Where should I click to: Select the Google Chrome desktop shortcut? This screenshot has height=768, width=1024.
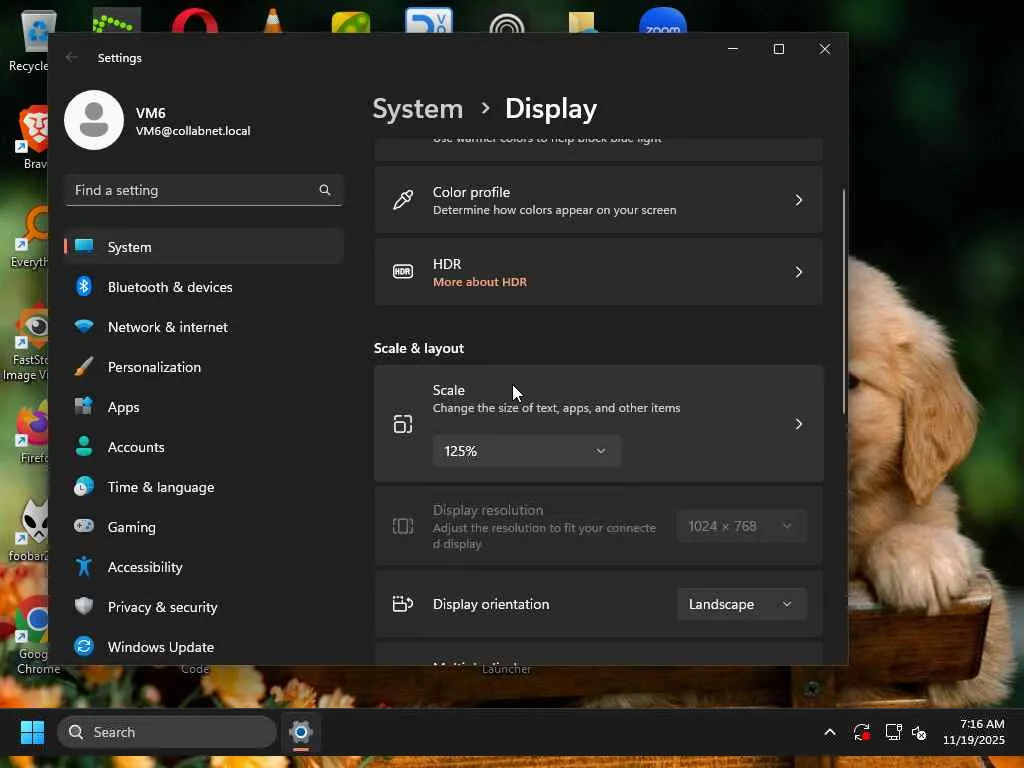pyautogui.click(x=31, y=635)
